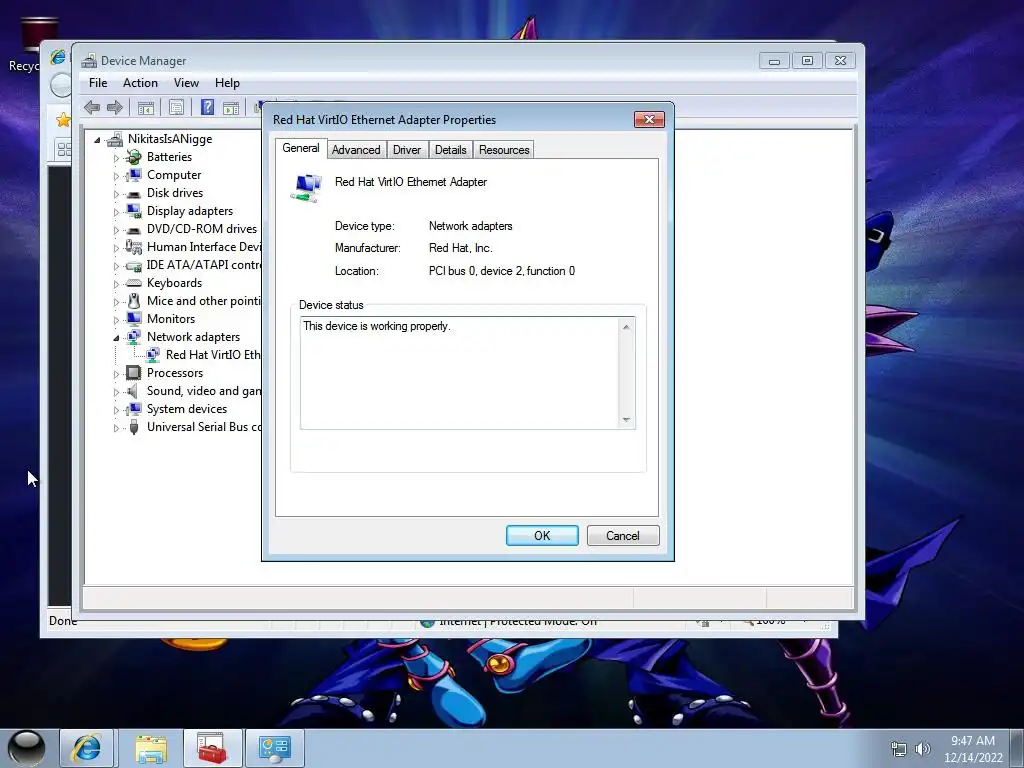Image resolution: width=1024 pixels, height=768 pixels.
Task: Click the network icon in system tray
Action: click(899, 749)
